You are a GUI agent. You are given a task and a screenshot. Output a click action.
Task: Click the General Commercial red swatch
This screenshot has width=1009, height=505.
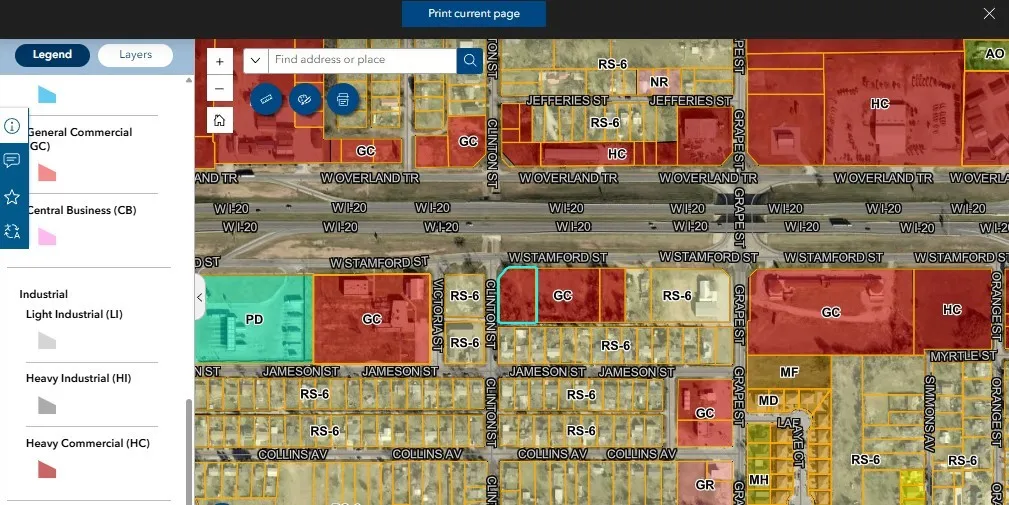(47, 172)
